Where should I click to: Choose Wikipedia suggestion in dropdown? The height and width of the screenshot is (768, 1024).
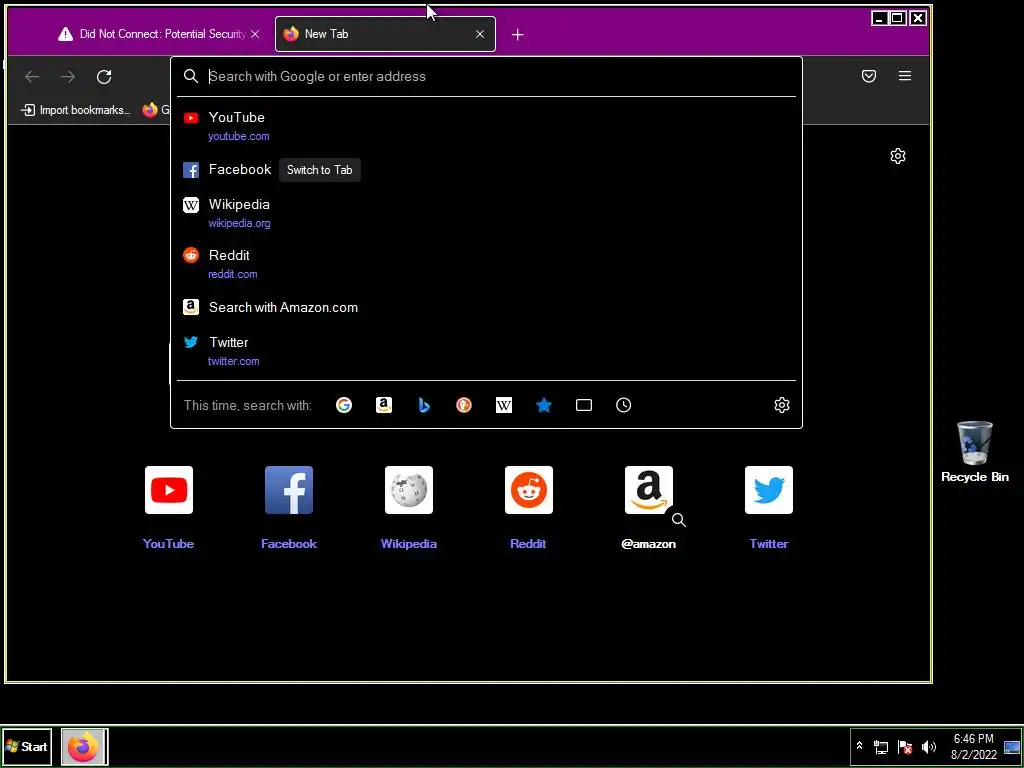(486, 213)
